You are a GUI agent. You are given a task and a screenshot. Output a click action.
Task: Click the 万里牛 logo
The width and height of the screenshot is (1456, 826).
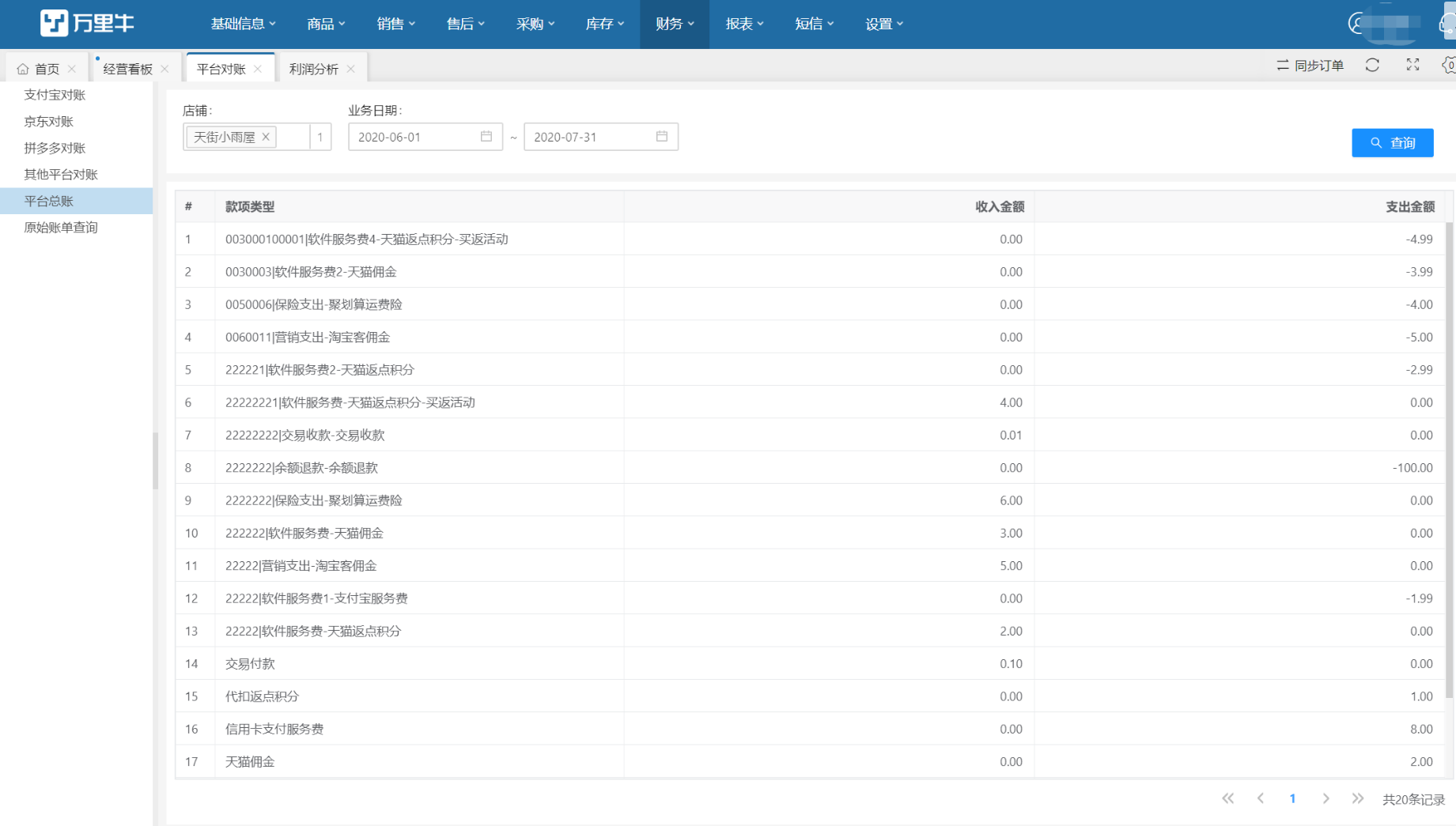point(87,24)
